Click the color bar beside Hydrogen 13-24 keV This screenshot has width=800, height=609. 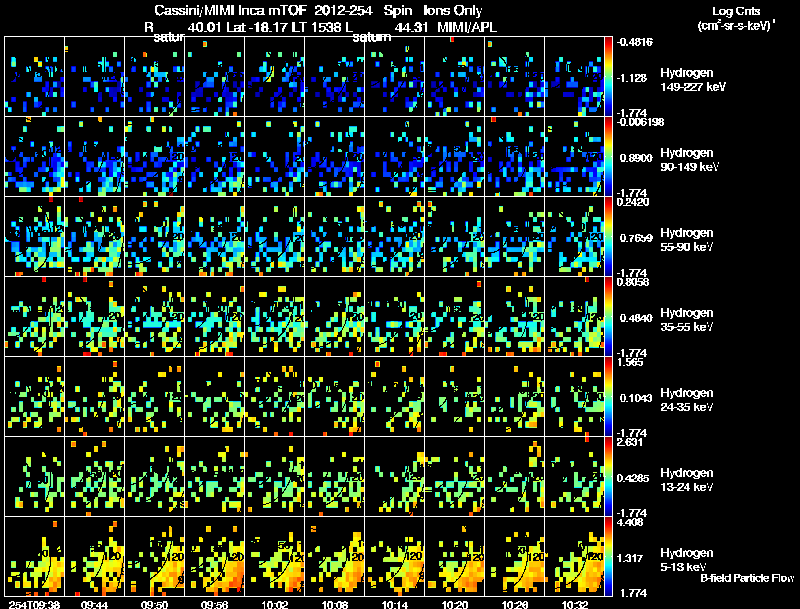[608, 476]
